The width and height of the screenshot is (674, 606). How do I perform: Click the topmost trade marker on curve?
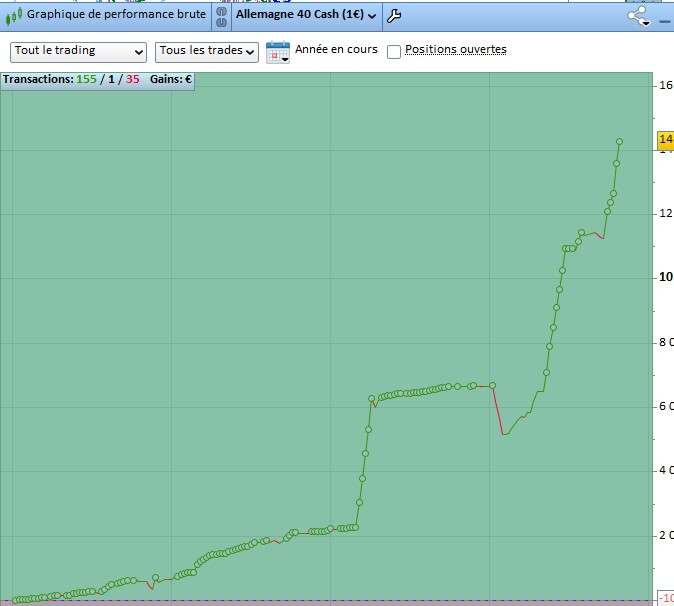point(619,141)
